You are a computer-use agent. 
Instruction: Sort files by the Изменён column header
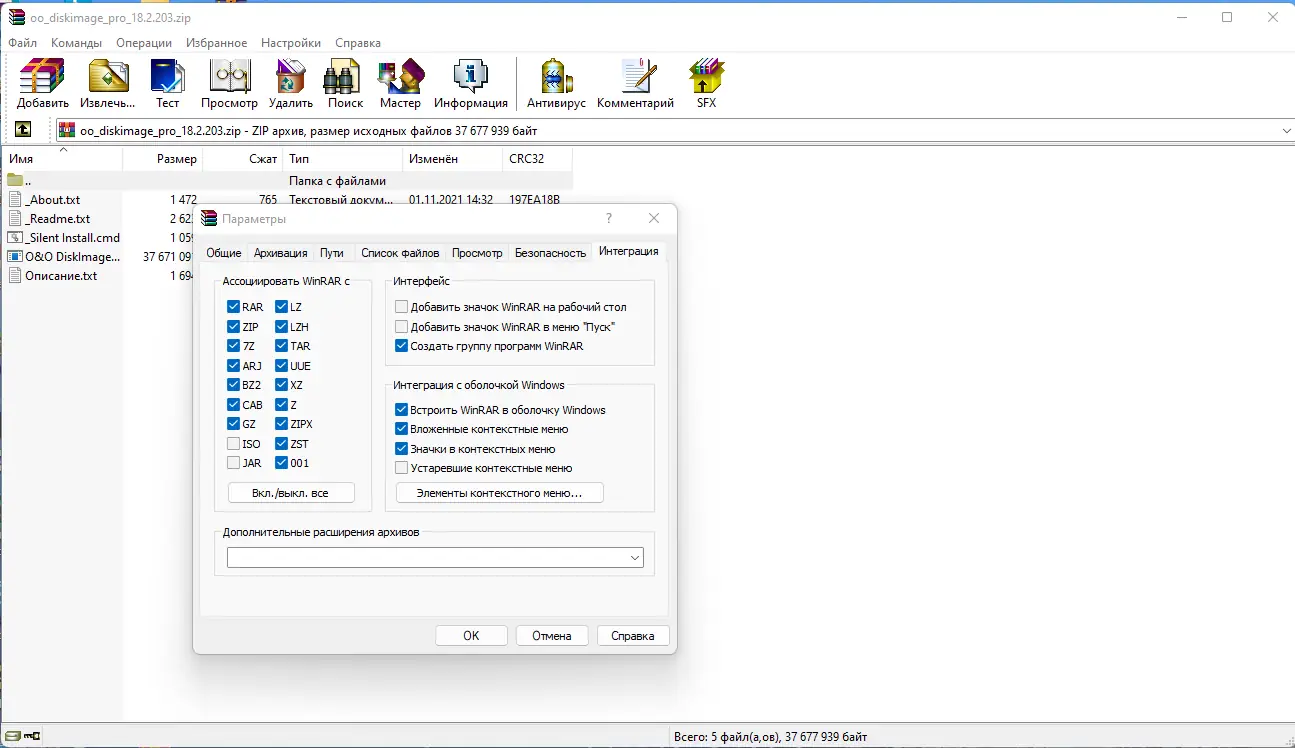tap(453, 159)
